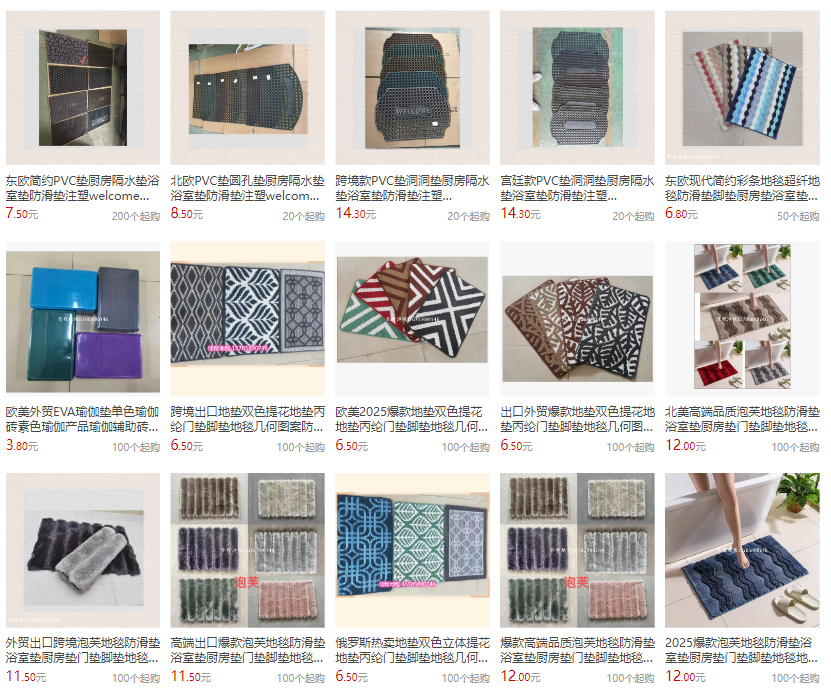Screen dimensions: 831x692
Task: Open the PVC mat image with red checkmark
Action: (x=83, y=88)
